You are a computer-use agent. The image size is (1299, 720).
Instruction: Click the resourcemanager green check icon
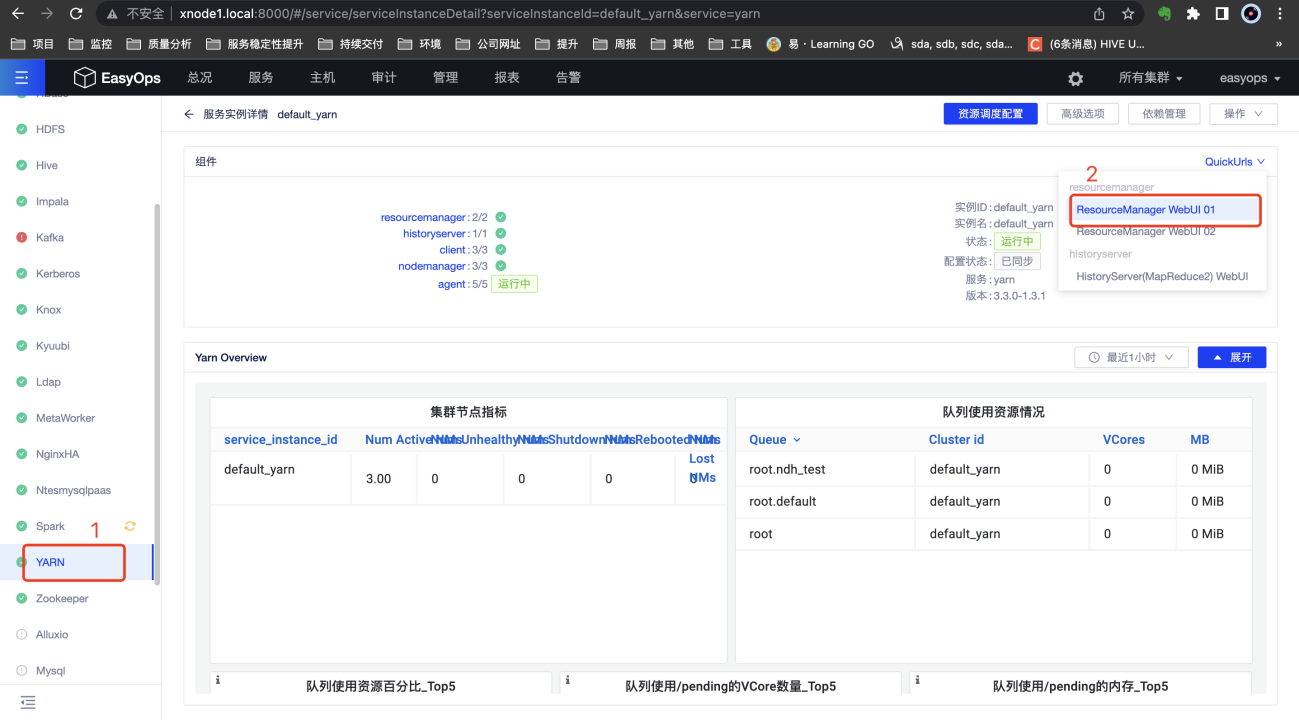501,217
